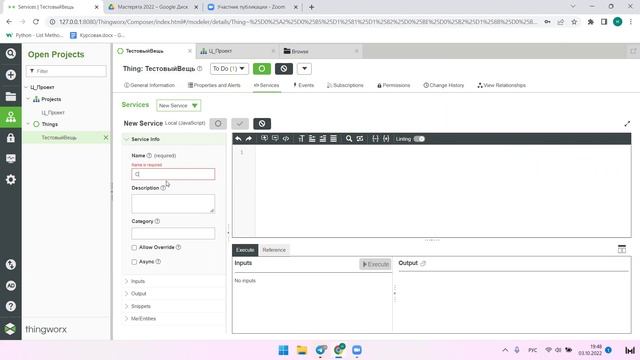Click the comment-minus icon in the editor toolbar
The width and height of the screenshot is (640, 360).
(x=275, y=139)
